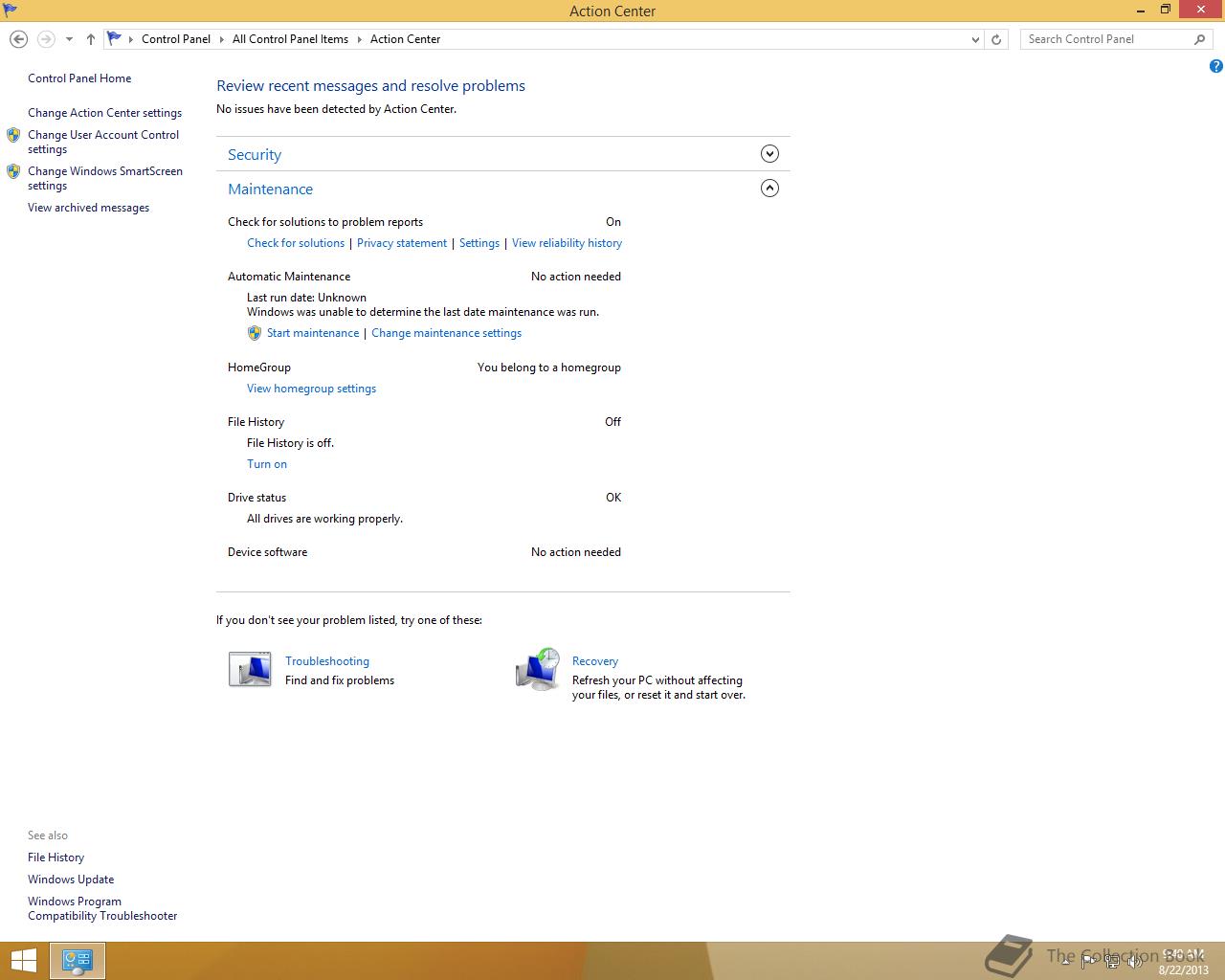This screenshot has width=1225, height=980.
Task: Open Change Windows SmartScreen settings
Action: 105,178
